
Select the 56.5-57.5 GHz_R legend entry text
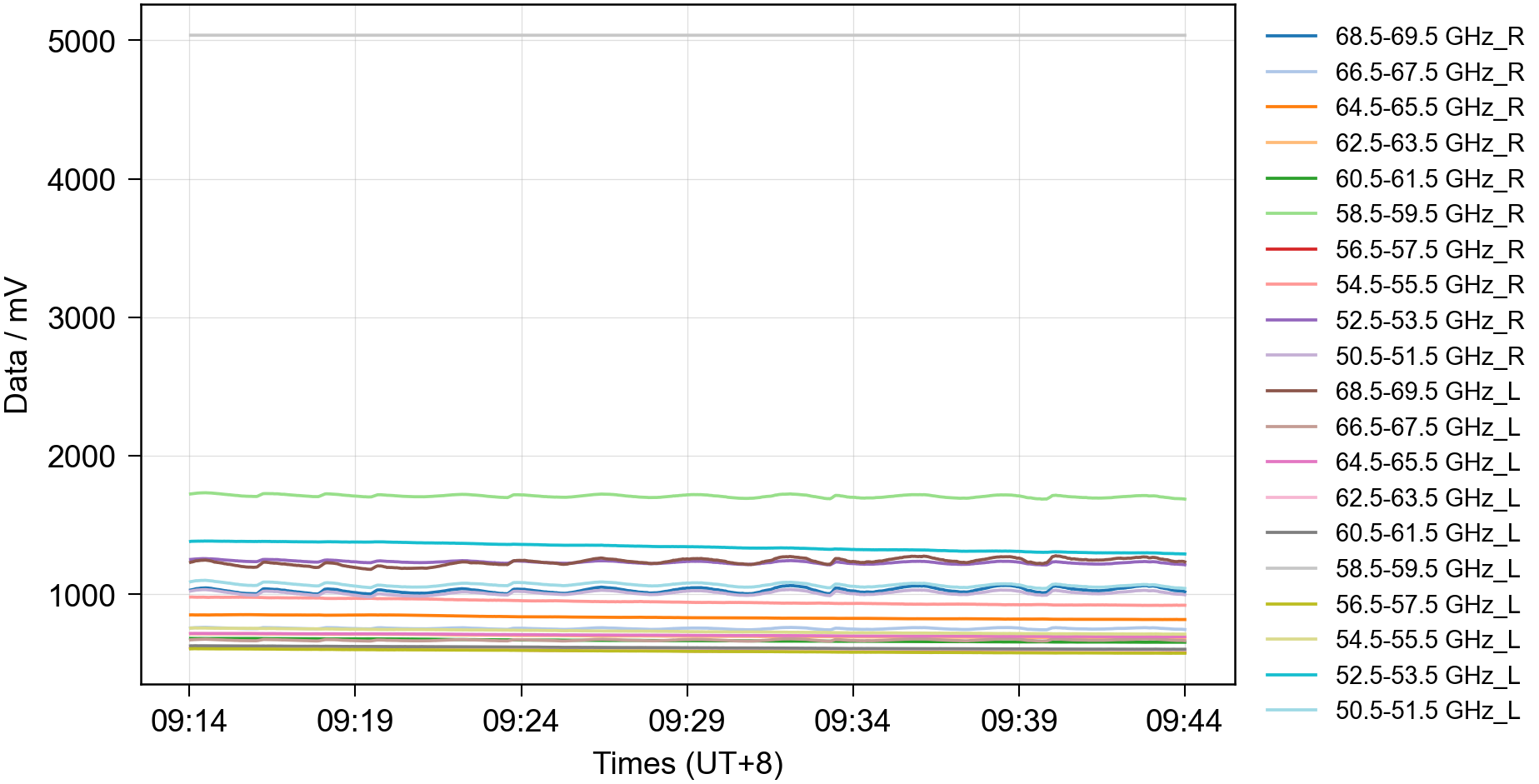(x=1428, y=250)
